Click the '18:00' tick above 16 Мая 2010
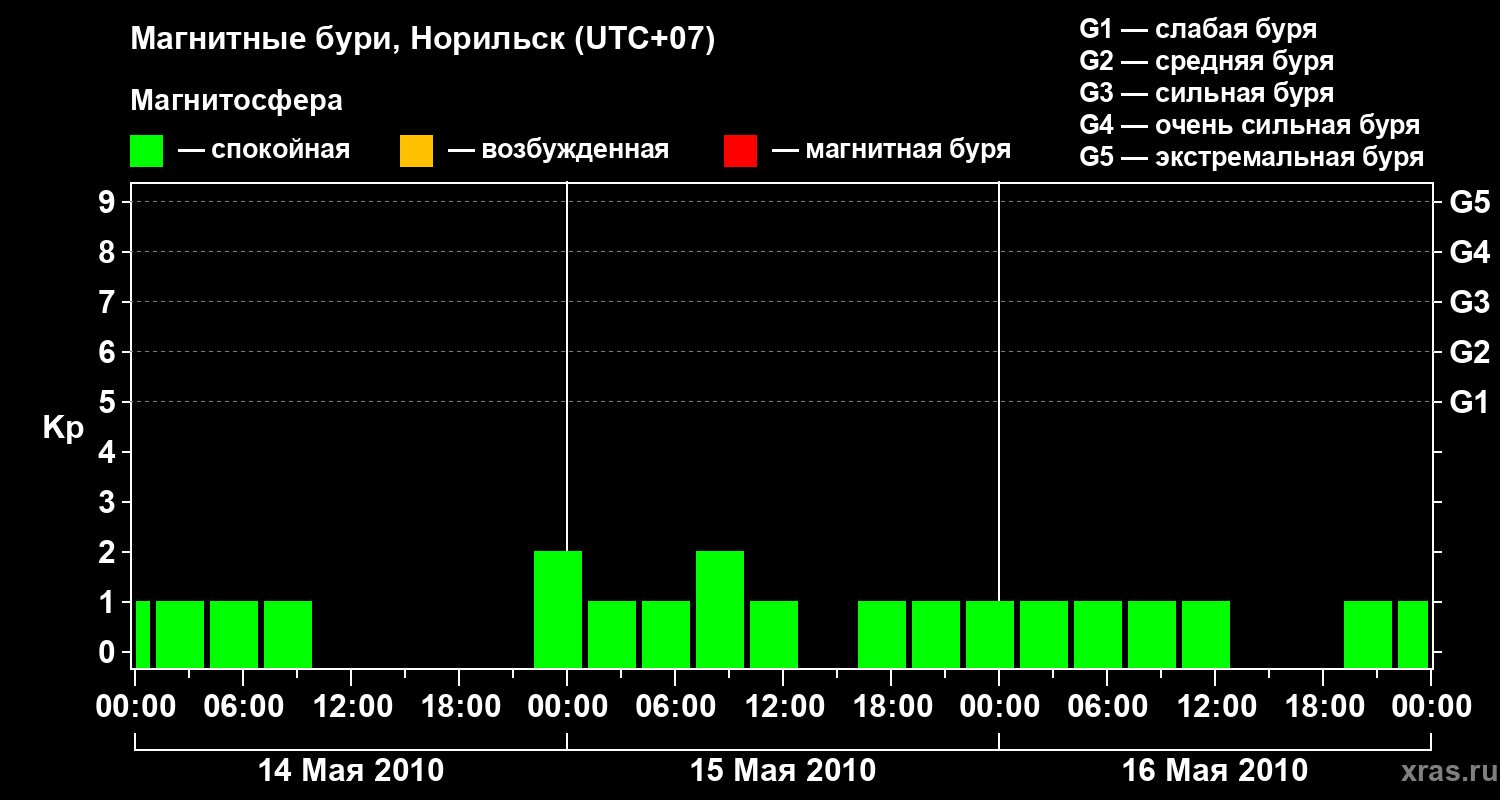The image size is (1500, 800). tap(1323, 706)
